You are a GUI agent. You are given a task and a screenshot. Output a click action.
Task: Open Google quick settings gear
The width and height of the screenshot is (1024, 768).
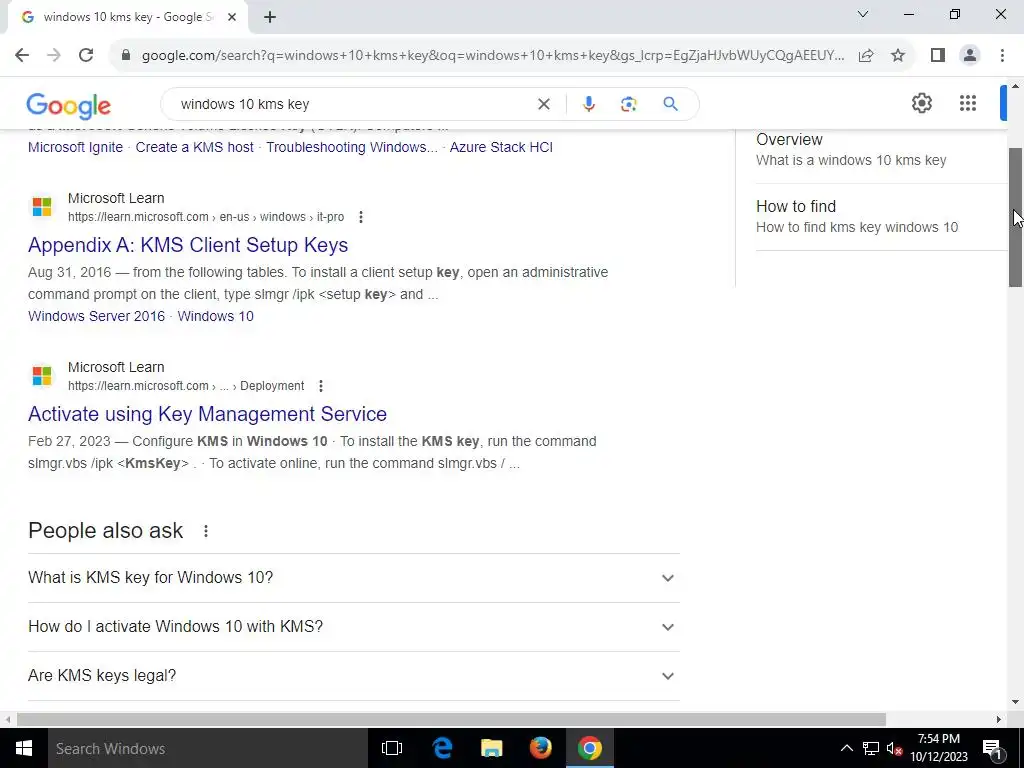pyautogui.click(x=921, y=103)
